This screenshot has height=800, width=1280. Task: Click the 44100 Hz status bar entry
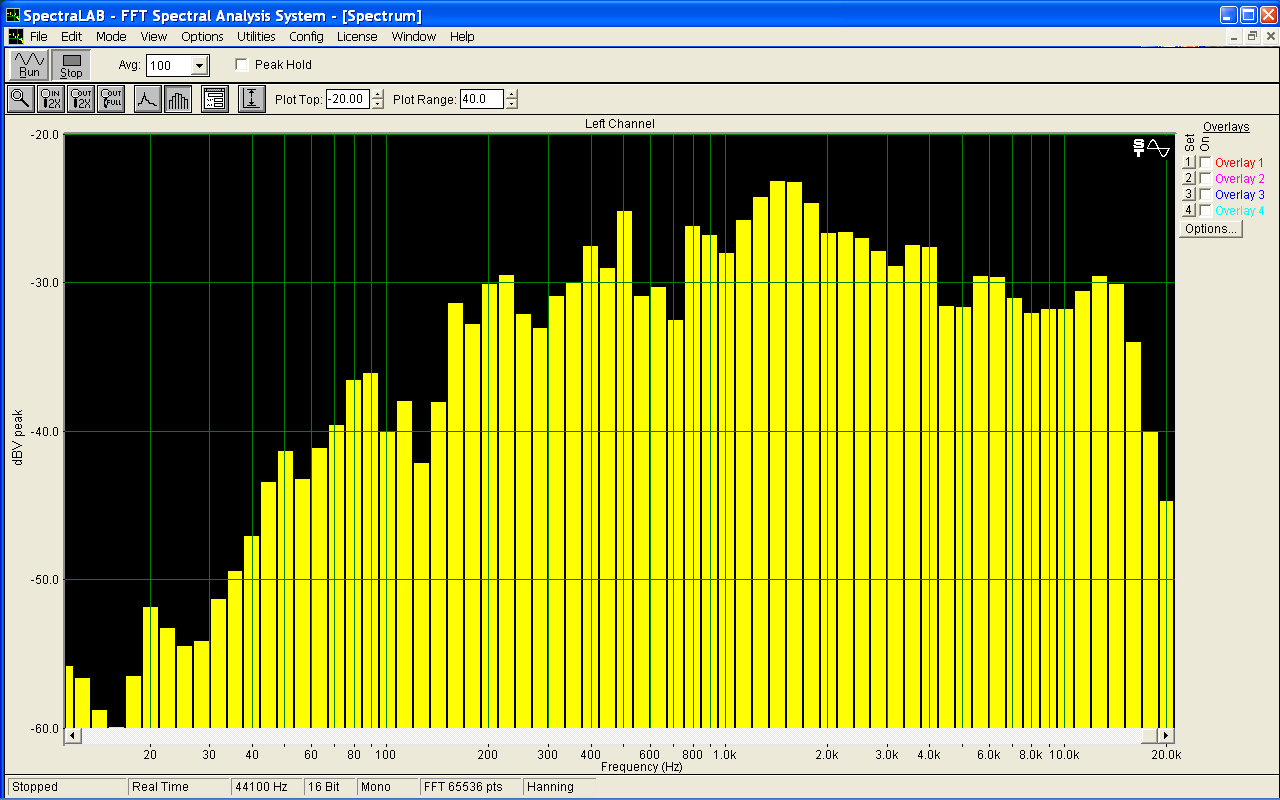pyautogui.click(x=267, y=787)
